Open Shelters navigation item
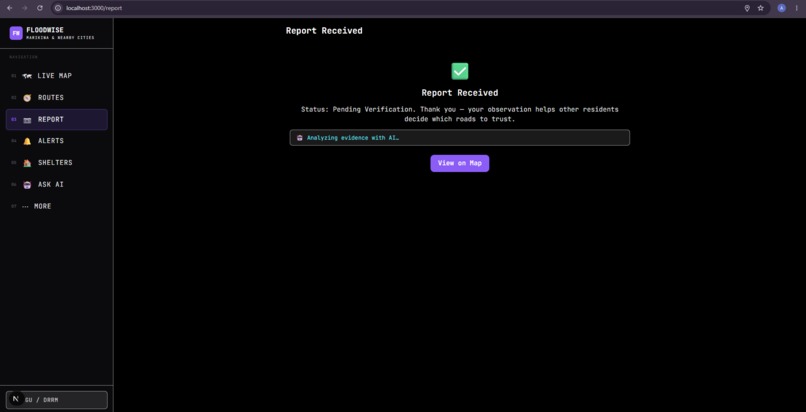The height and width of the screenshot is (412, 806). [57, 162]
